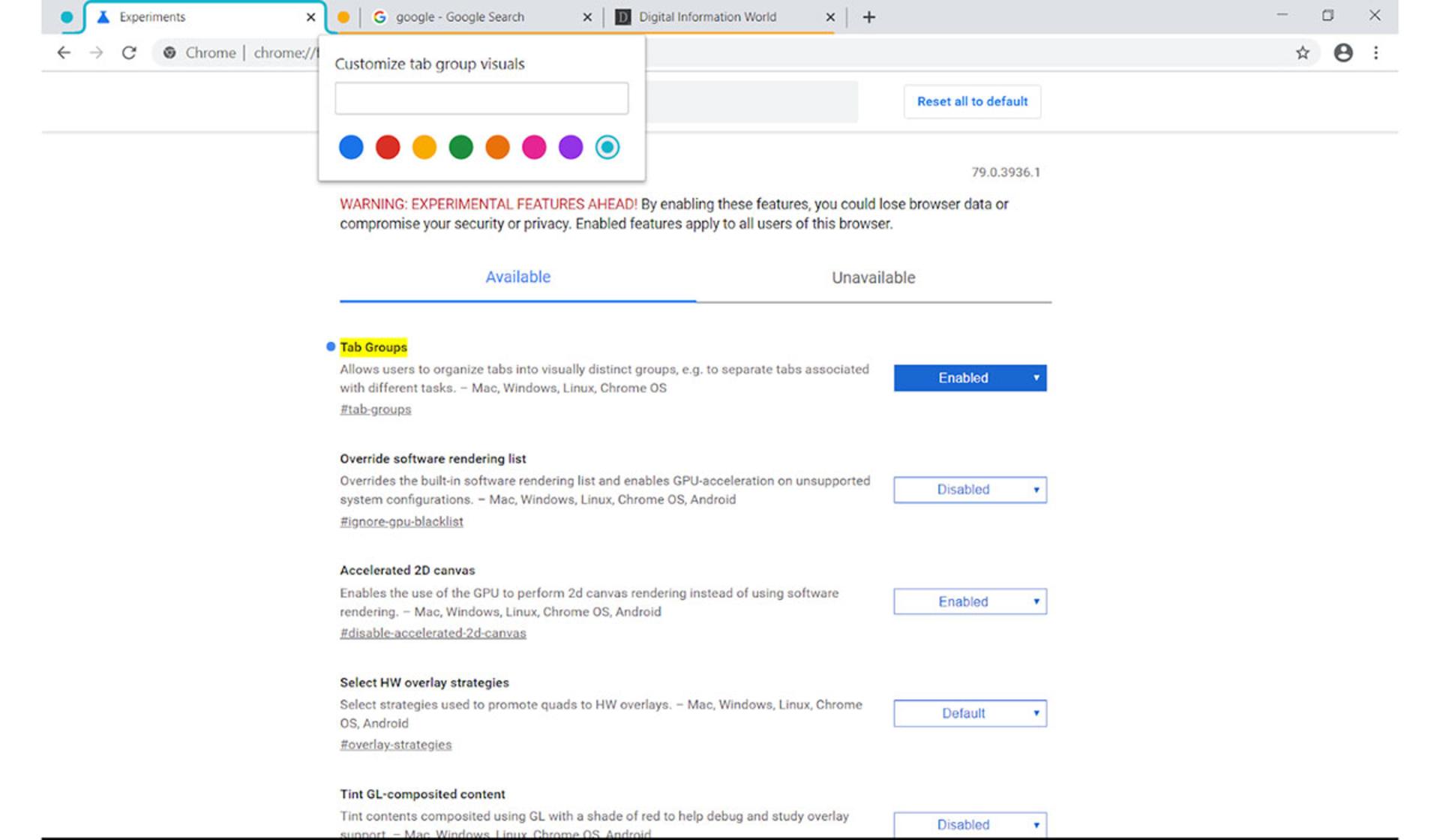This screenshot has height=840, width=1440.
Task: Click the highlighted Tab Groups title
Action: coord(373,347)
